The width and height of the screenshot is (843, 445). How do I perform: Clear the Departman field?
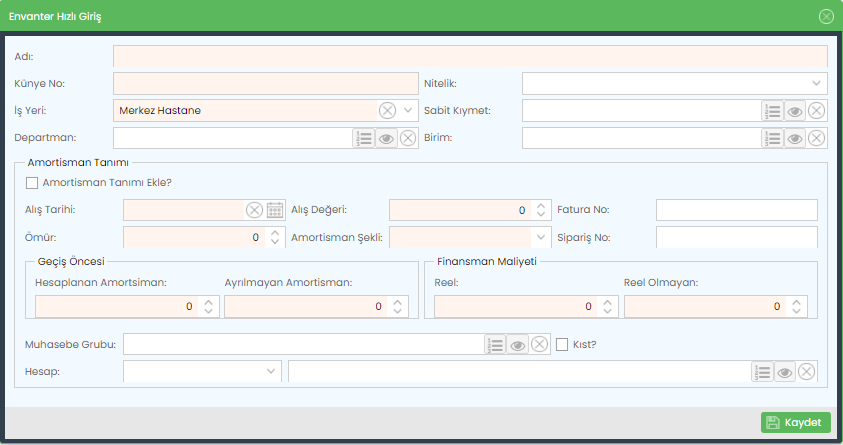(408, 138)
